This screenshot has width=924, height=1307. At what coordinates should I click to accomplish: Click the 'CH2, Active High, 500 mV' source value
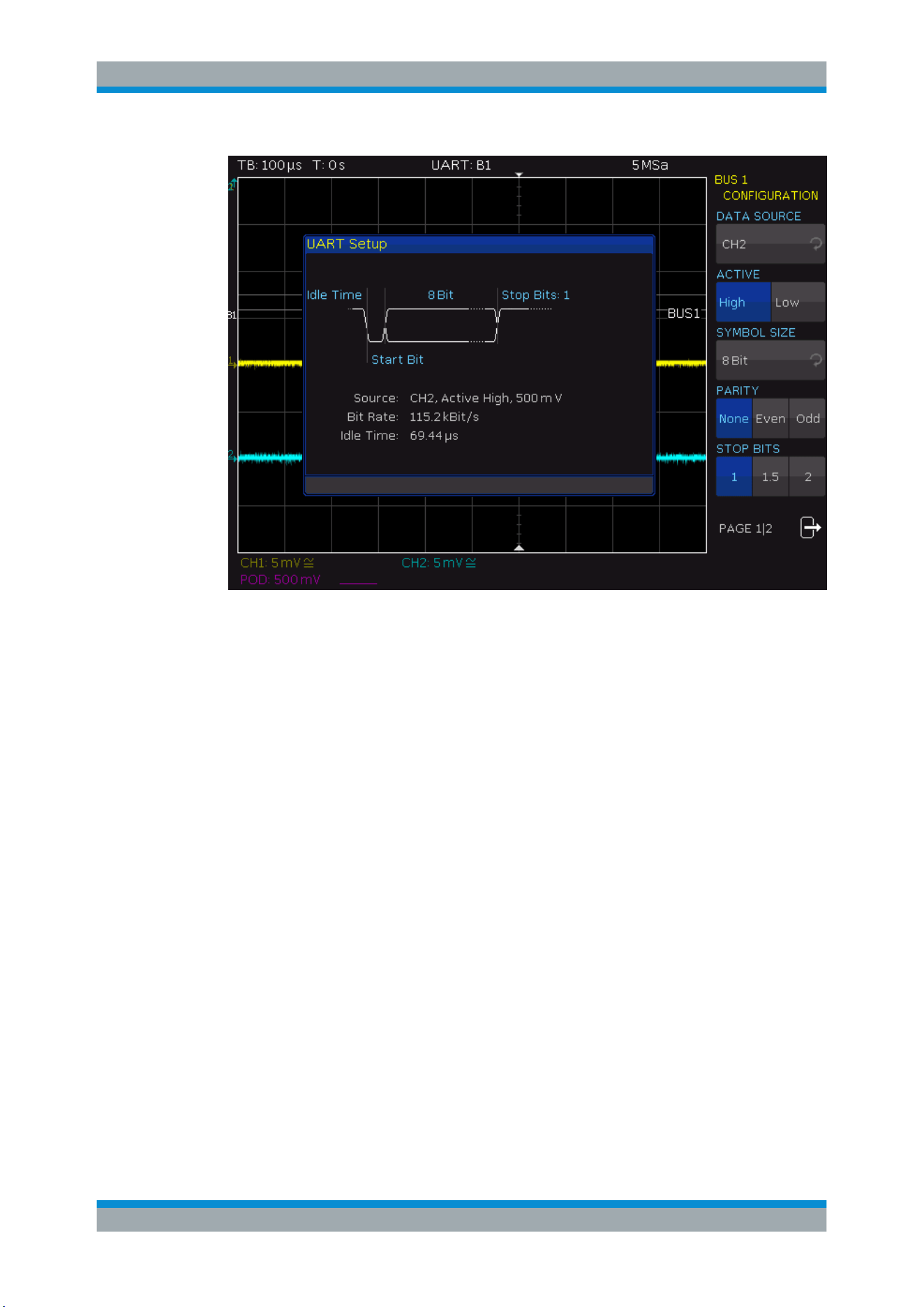pos(486,398)
